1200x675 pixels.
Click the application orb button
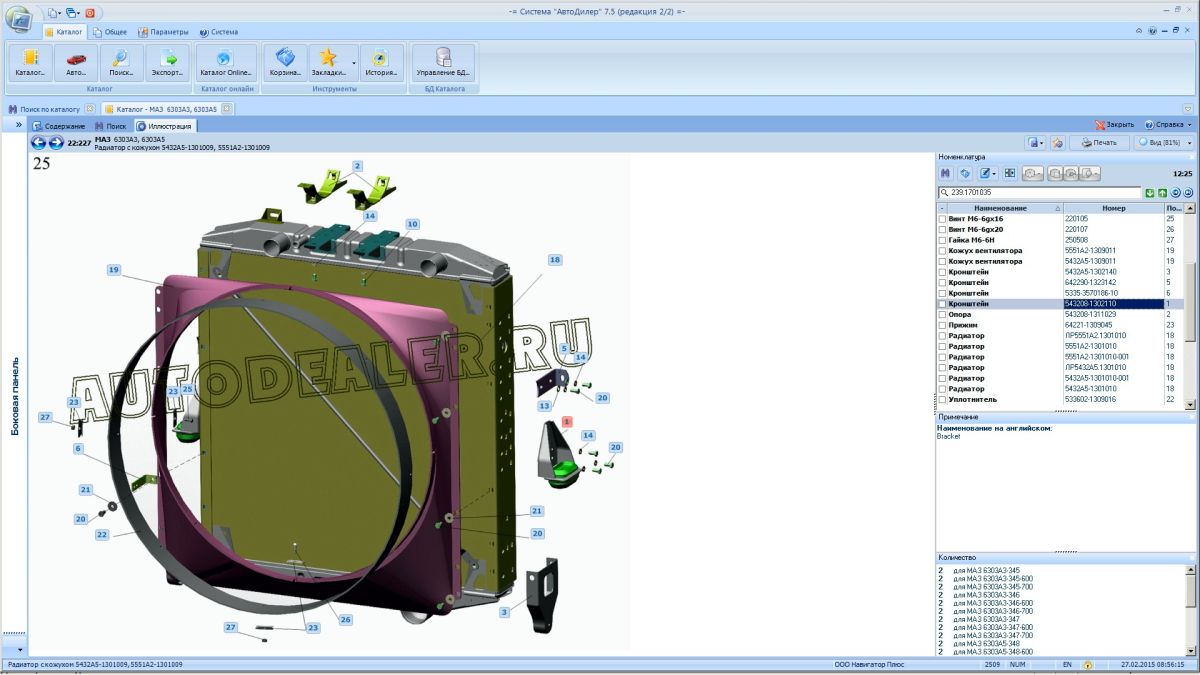tap(18, 18)
